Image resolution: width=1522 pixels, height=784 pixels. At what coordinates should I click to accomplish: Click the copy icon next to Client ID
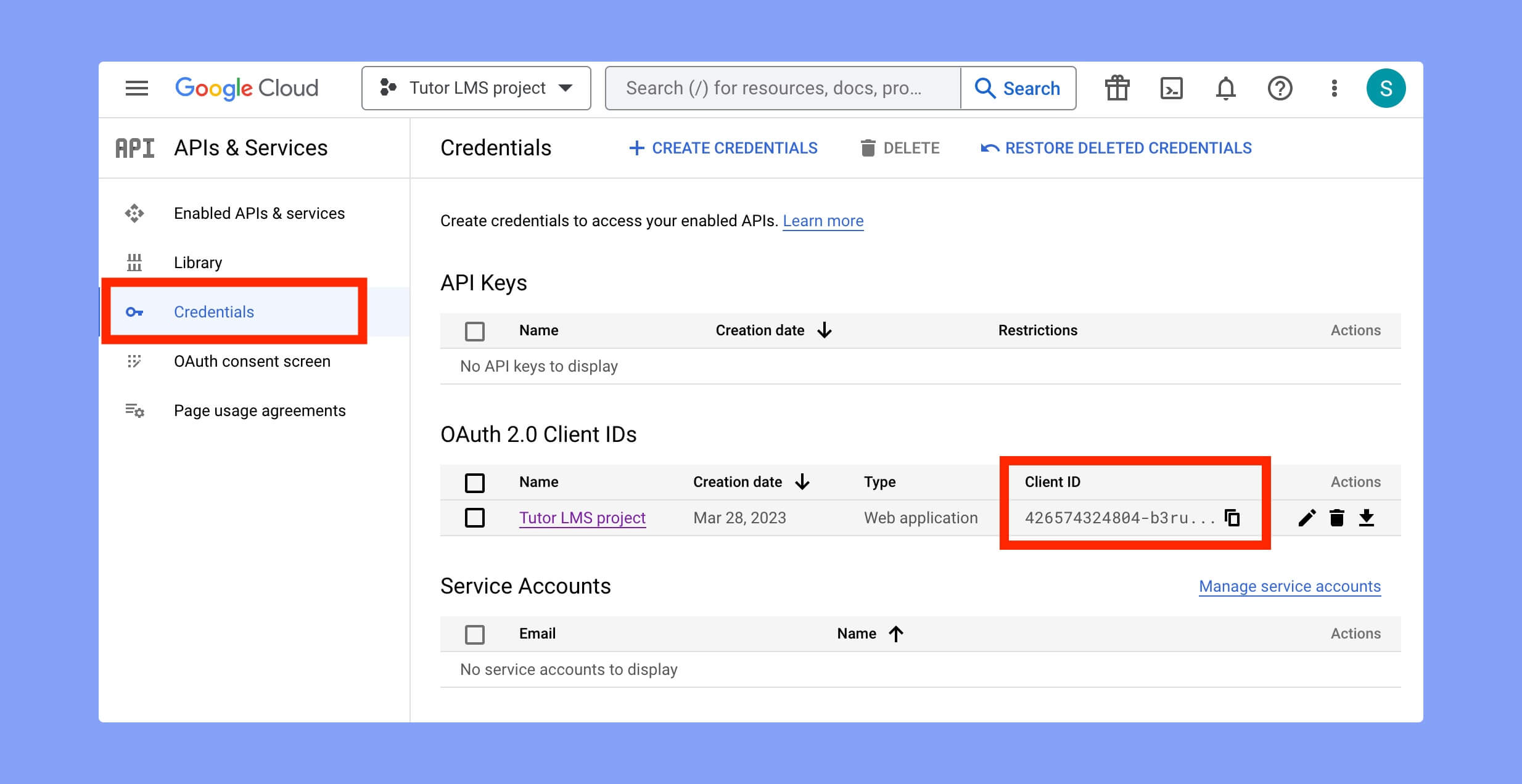1232,517
